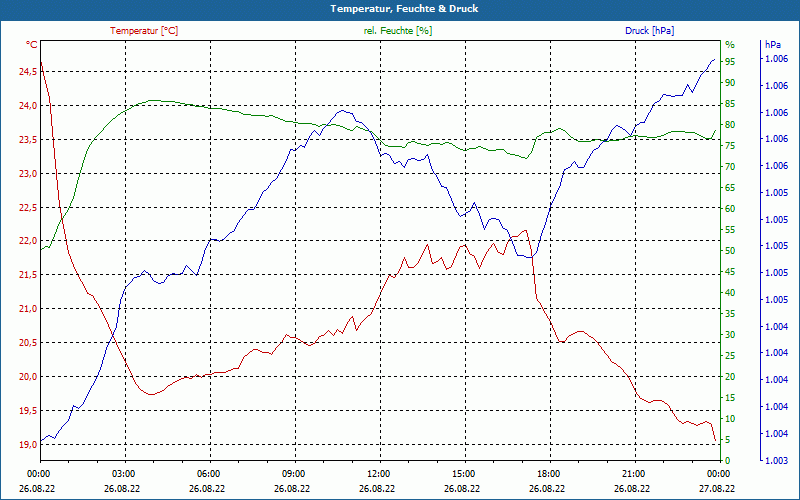Click the 20,0 temperature axis value
Screen dimensions: 800x500
pyautogui.click(x=28, y=377)
